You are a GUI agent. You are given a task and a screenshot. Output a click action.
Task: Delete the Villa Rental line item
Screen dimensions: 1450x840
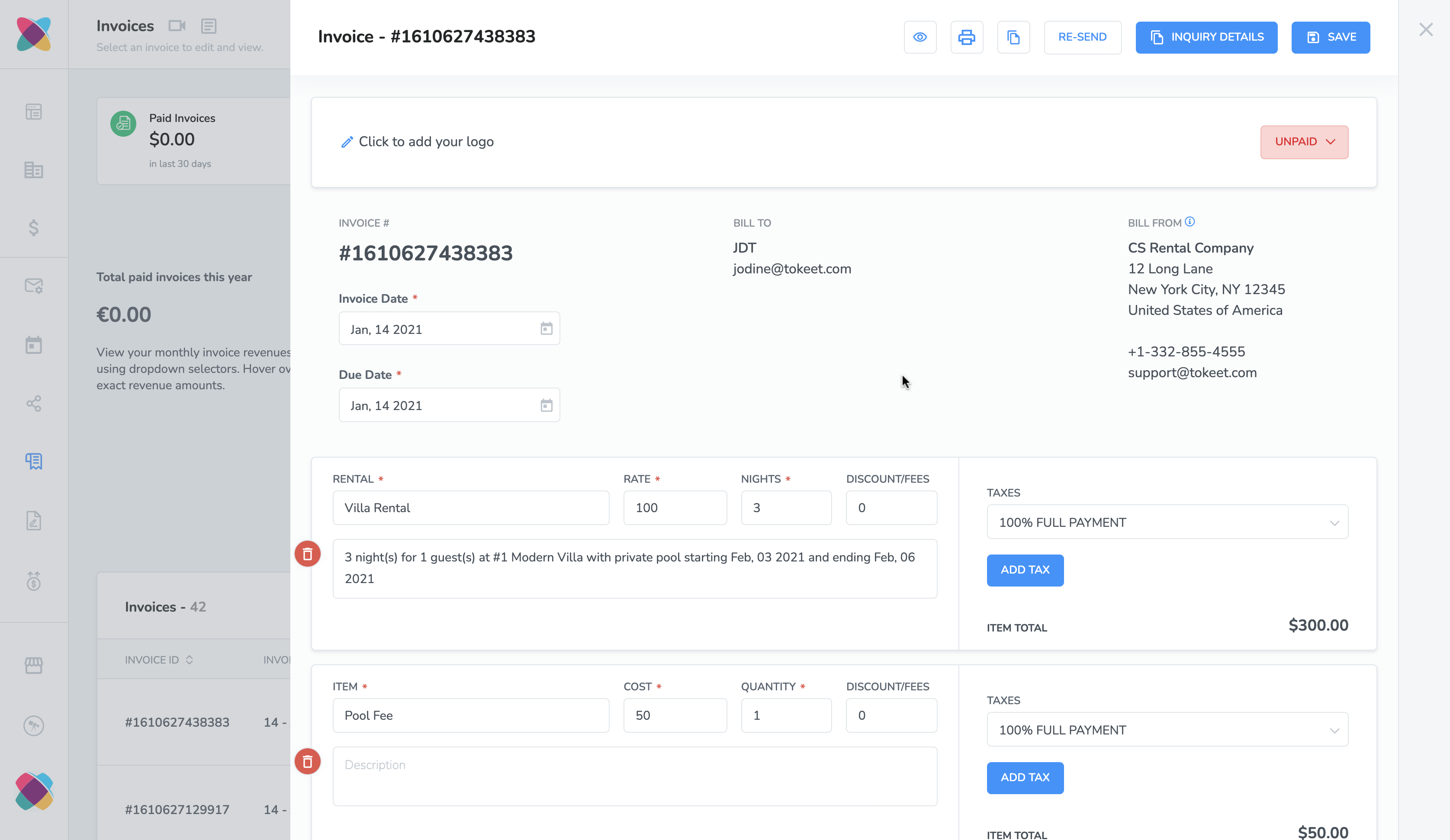tap(307, 554)
